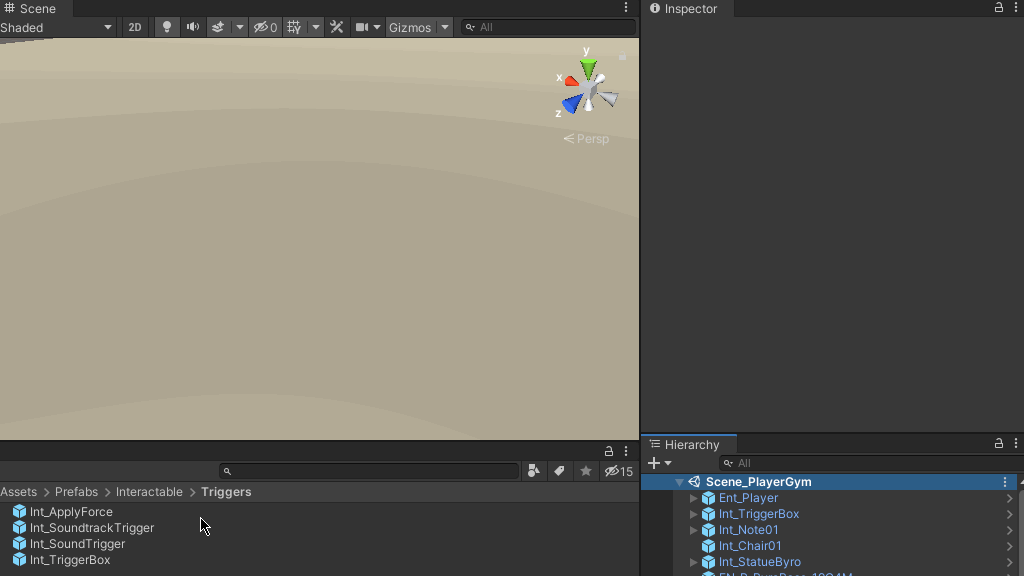Screen dimensions: 1024x576
Task: Select the Hierarchy tab
Action: tap(690, 445)
